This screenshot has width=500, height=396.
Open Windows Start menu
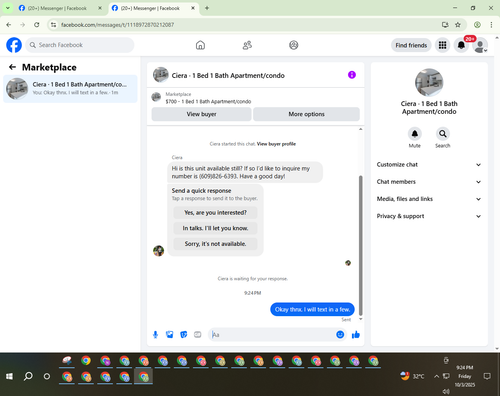[x=9, y=376]
